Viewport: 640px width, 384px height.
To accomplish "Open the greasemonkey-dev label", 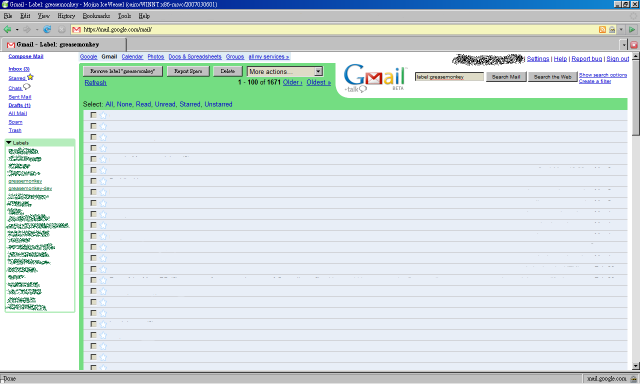I will (x=30, y=189).
